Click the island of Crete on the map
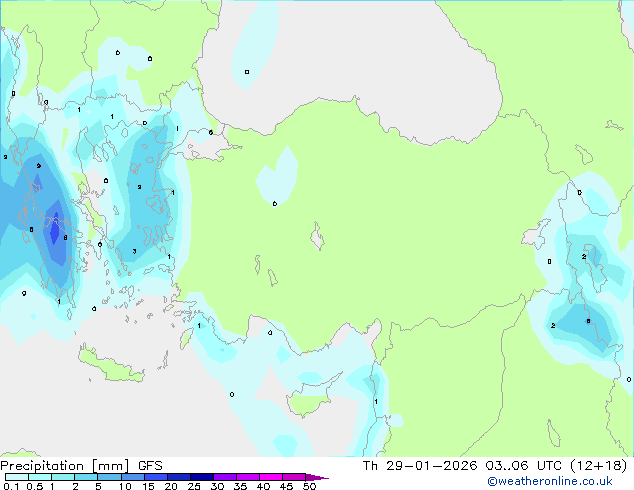634x490 pixels. 111,365
